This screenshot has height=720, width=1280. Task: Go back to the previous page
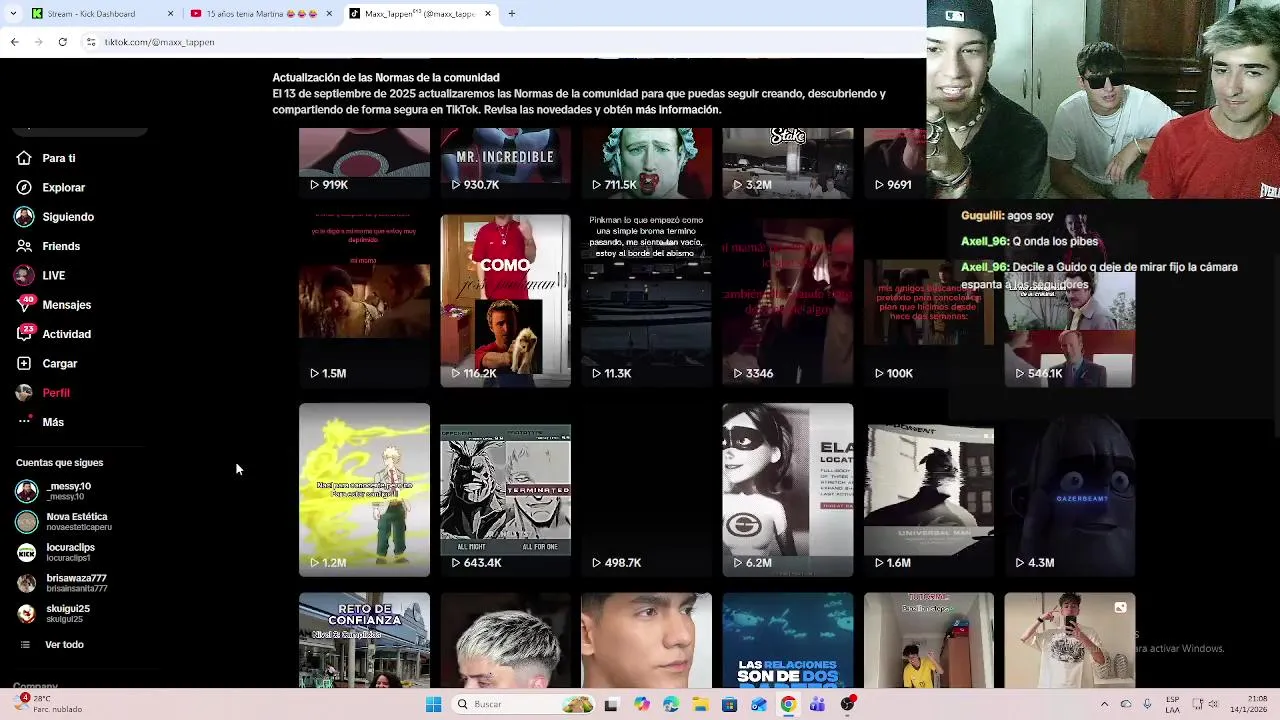tap(14, 42)
